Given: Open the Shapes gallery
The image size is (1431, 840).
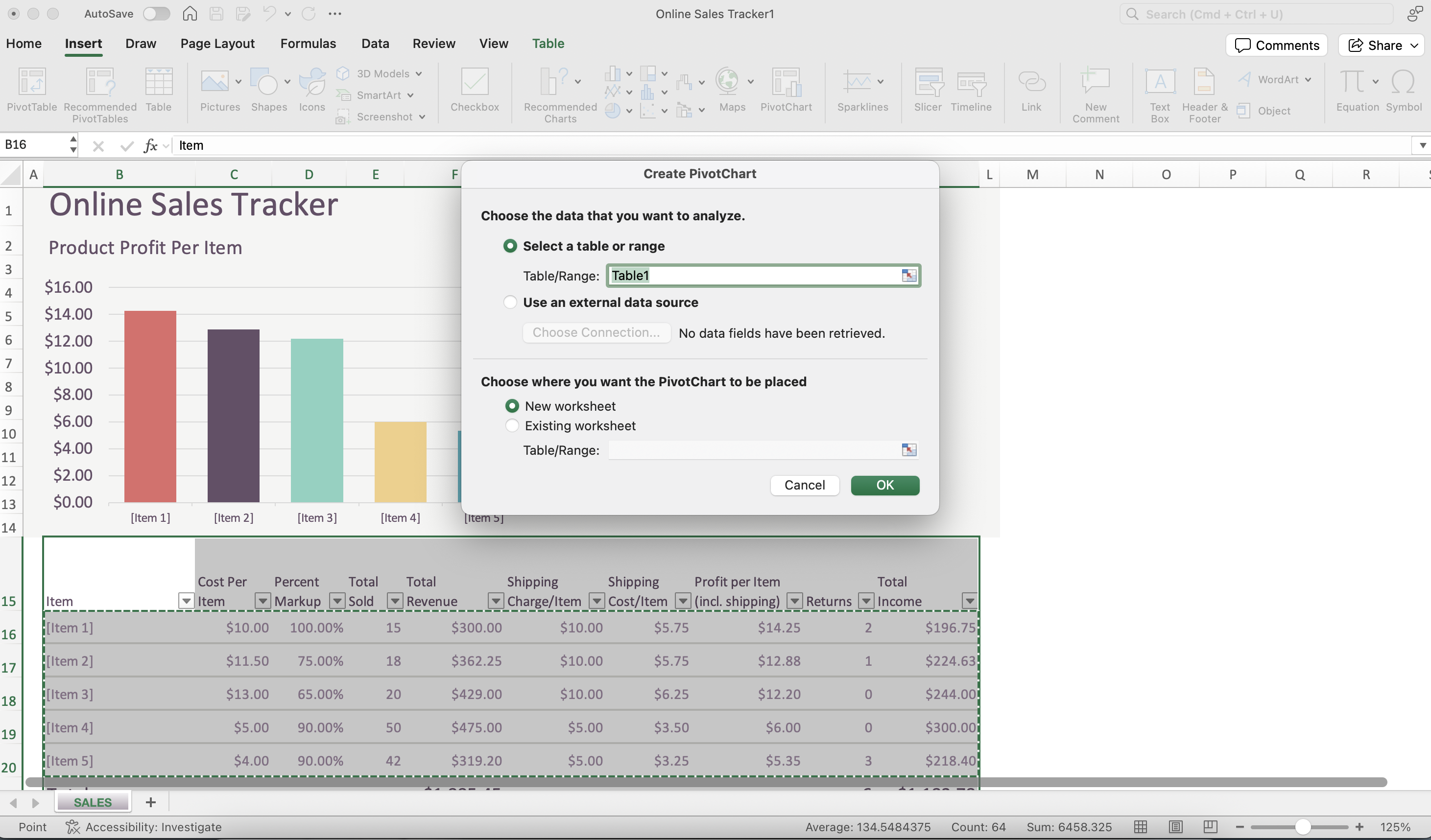Looking at the screenshot, I should pos(269,90).
